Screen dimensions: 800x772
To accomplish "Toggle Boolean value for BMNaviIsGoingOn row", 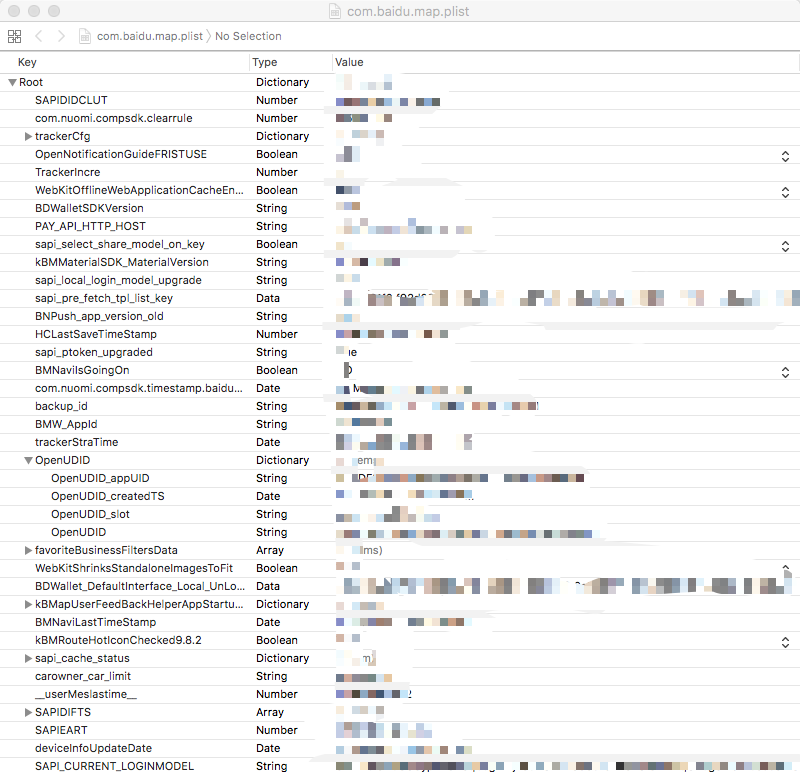I will pos(785,371).
